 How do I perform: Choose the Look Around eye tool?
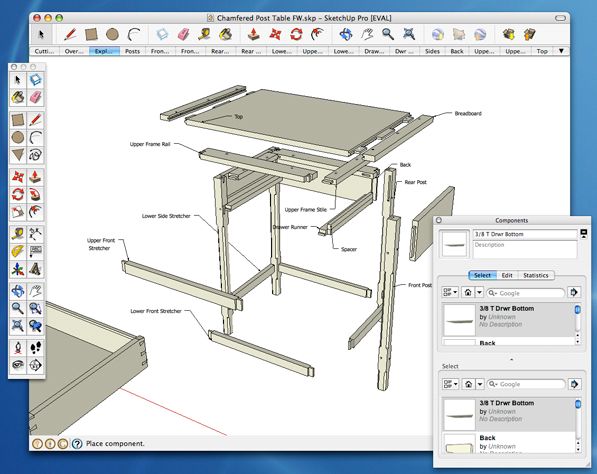(18, 365)
